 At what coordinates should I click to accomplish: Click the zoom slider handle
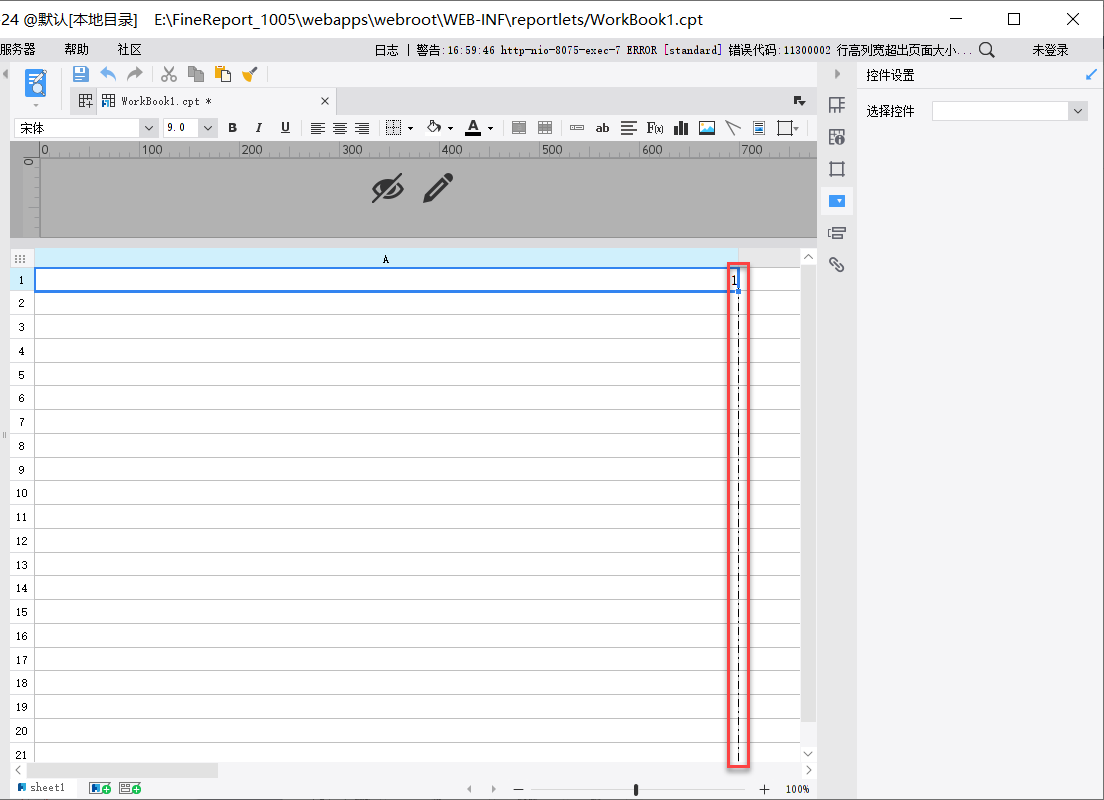(x=636, y=789)
